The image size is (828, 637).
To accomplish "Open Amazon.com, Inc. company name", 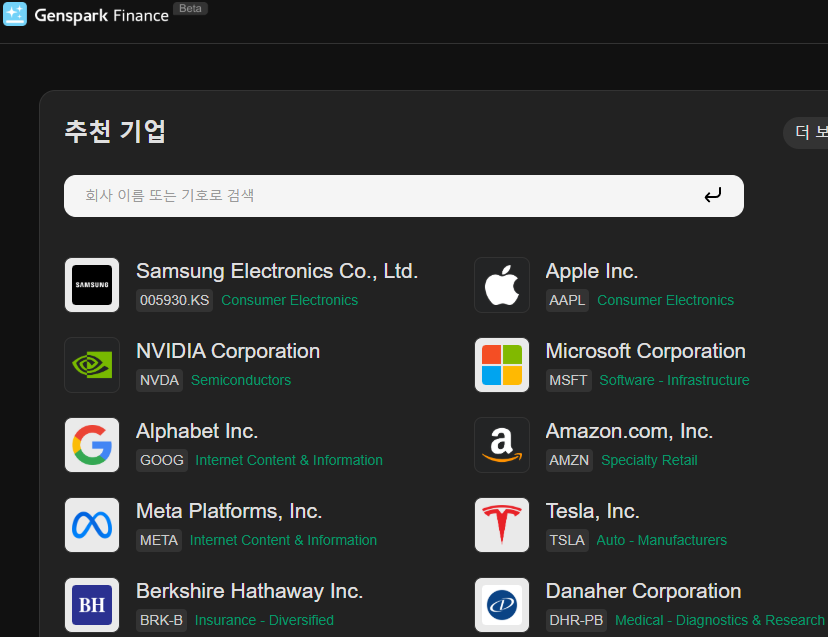I will (x=629, y=431).
